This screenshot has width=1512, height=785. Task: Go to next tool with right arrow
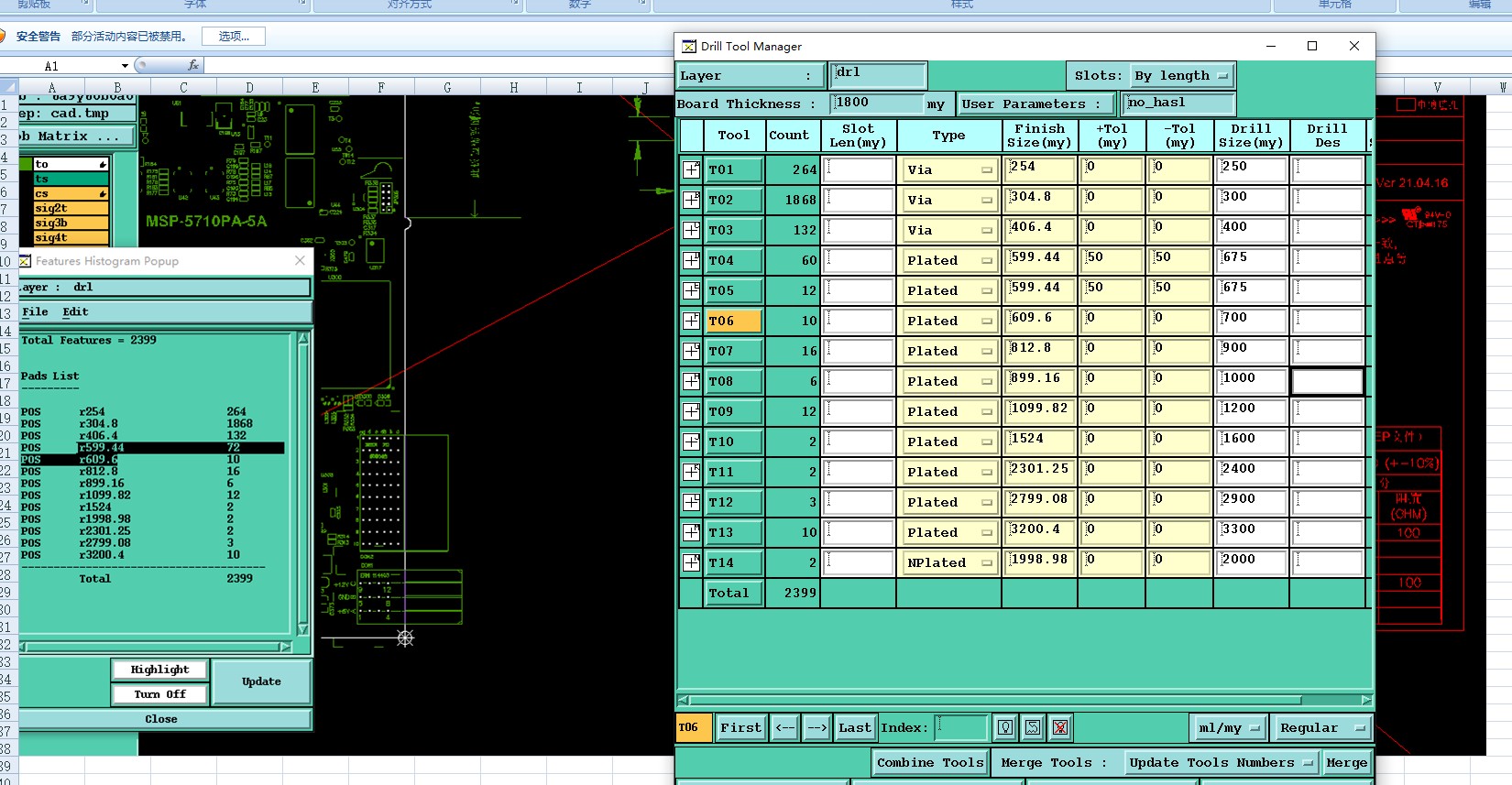[x=816, y=727]
